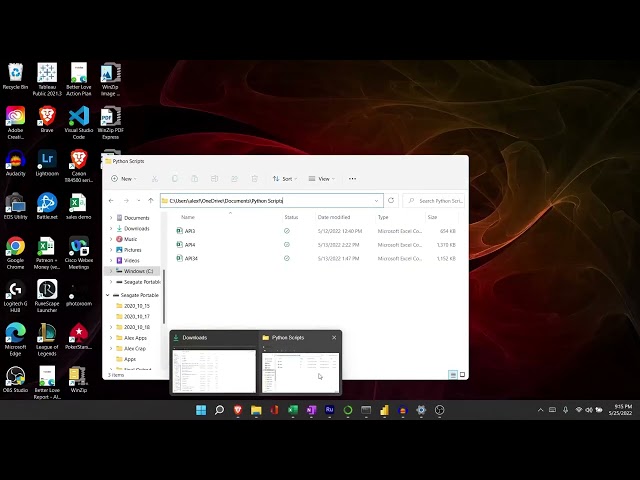Viewport: 640px width, 480px height.
Task: Click the Paste icon in Explorer toolbar
Action: pyautogui.click(x=195, y=179)
